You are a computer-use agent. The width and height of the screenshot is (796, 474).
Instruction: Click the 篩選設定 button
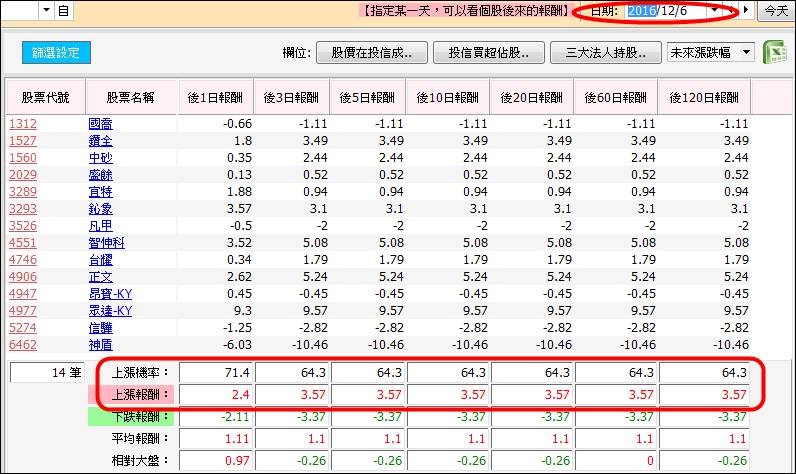pyautogui.click(x=56, y=53)
